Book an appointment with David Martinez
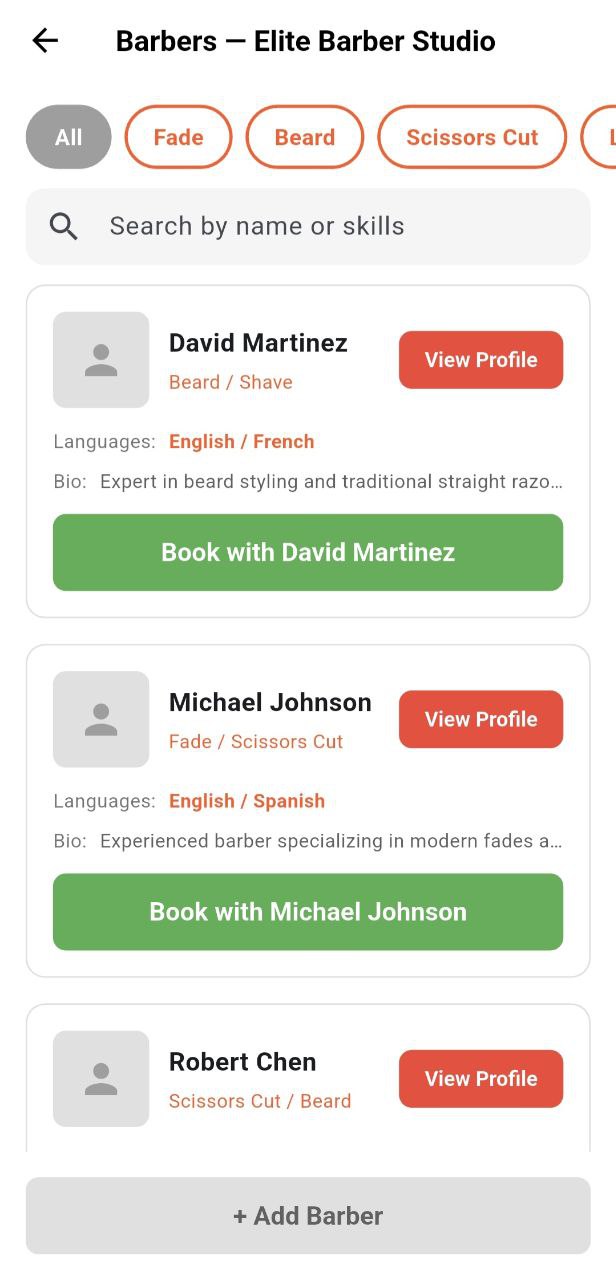This screenshot has width=616, height=1280. pyautogui.click(x=307, y=552)
